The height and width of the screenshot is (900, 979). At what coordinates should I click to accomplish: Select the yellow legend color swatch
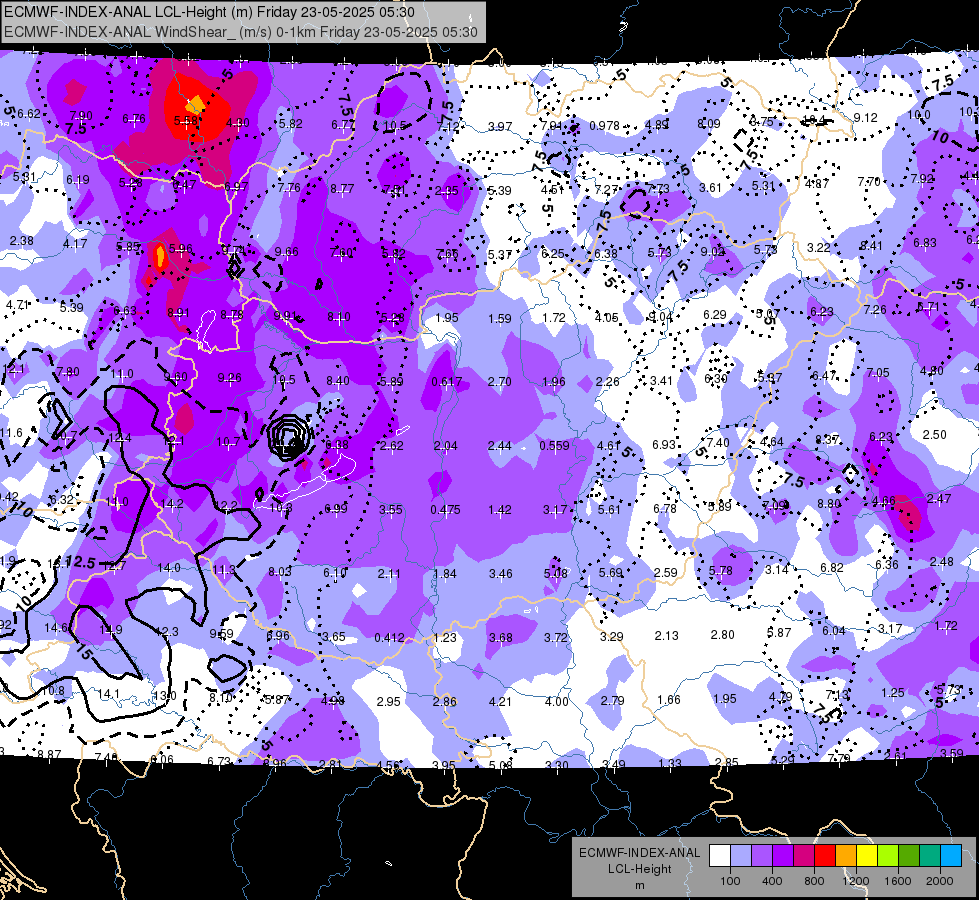point(867,856)
